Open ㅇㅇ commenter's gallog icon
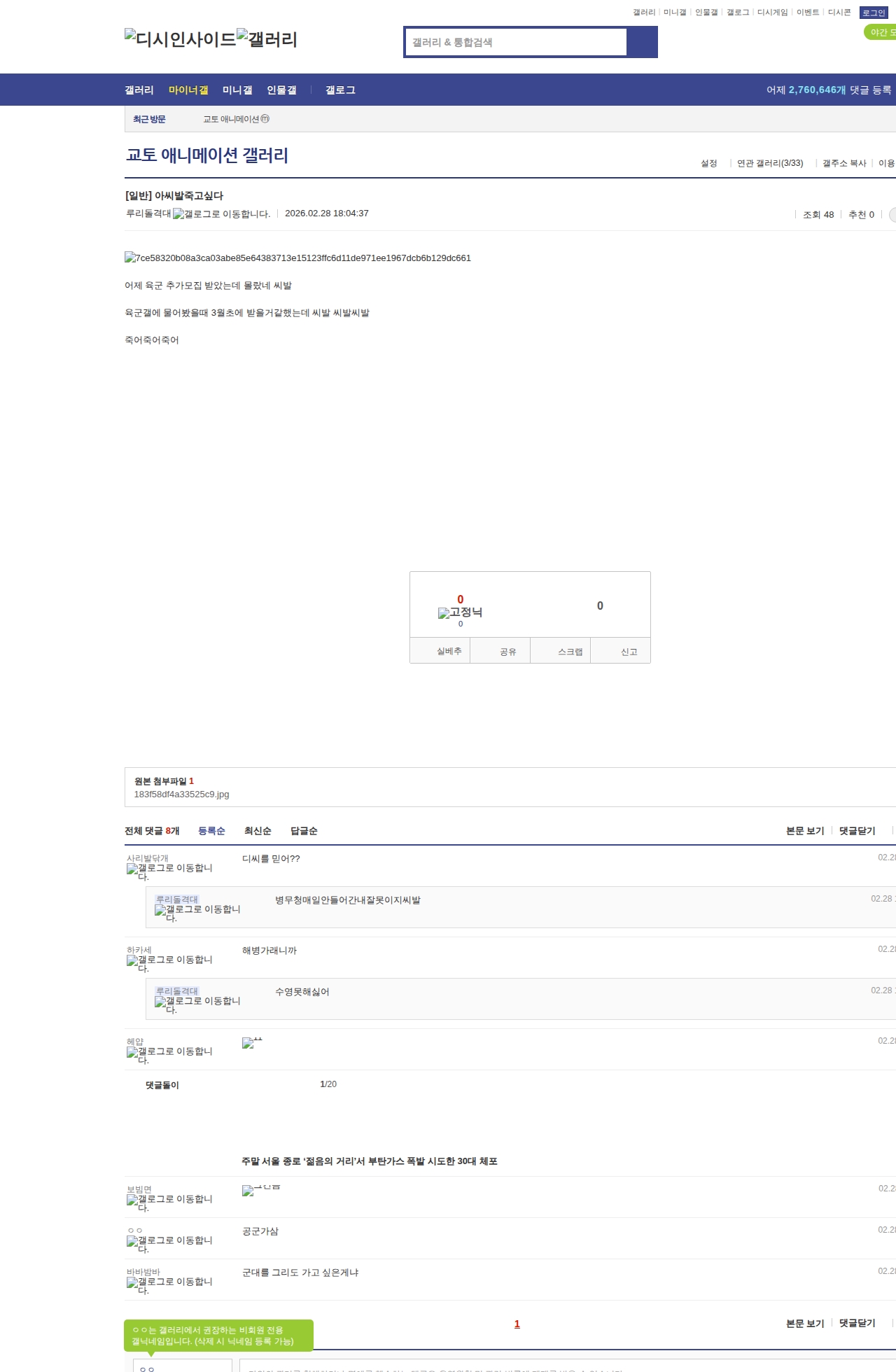This screenshot has width=896, height=1372. coord(169,1245)
